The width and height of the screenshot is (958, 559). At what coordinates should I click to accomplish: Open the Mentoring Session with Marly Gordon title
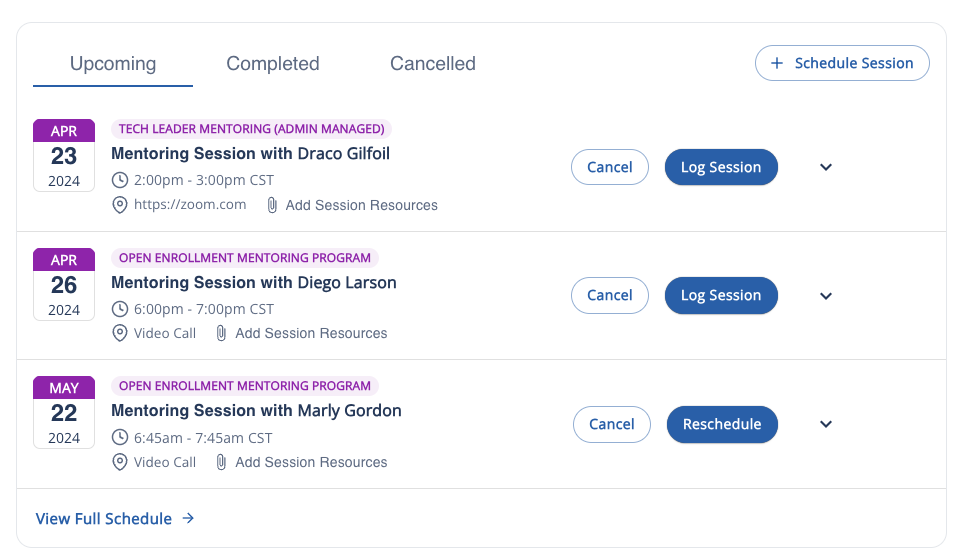point(256,411)
